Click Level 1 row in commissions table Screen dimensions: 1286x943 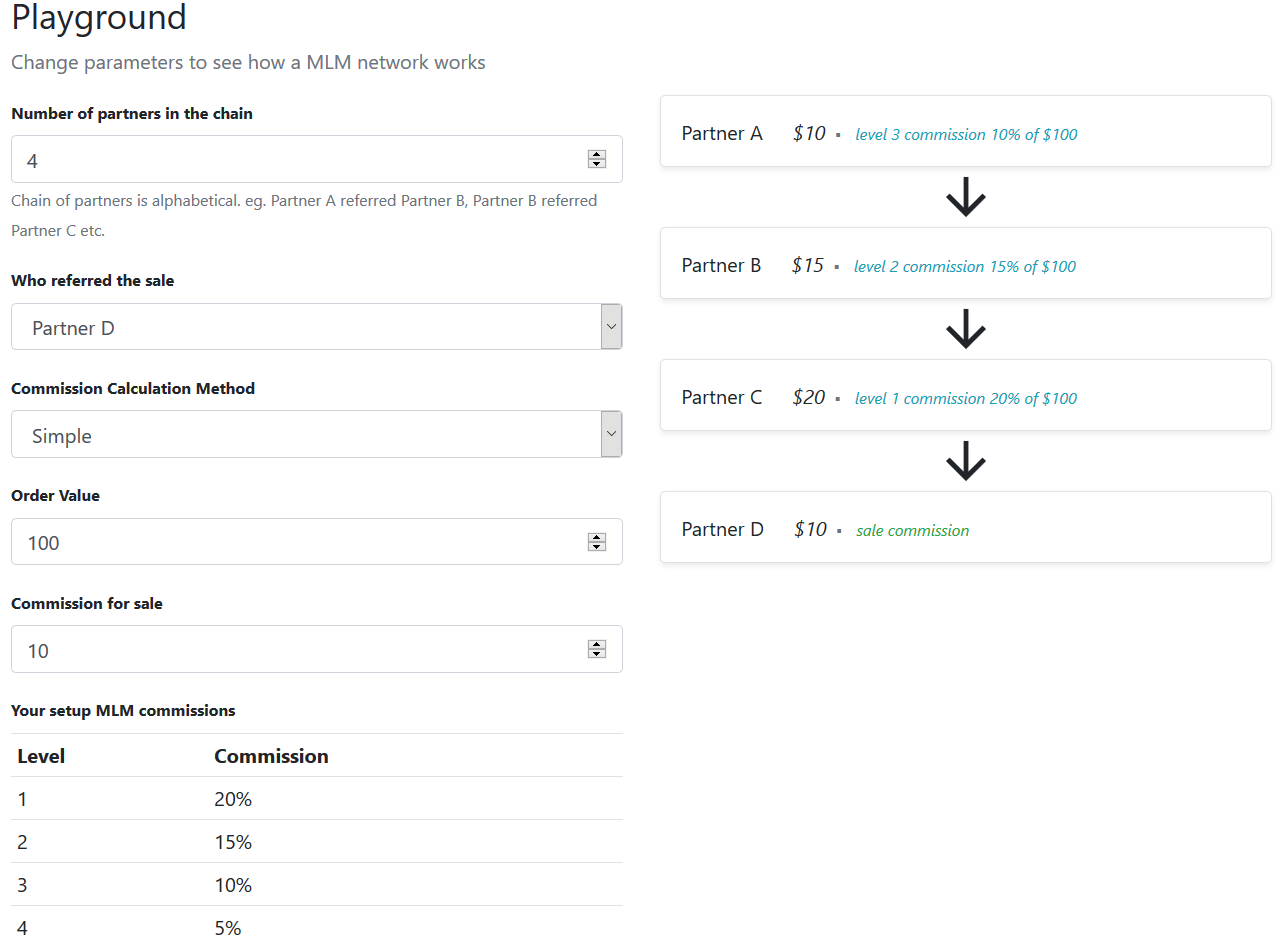click(316, 799)
